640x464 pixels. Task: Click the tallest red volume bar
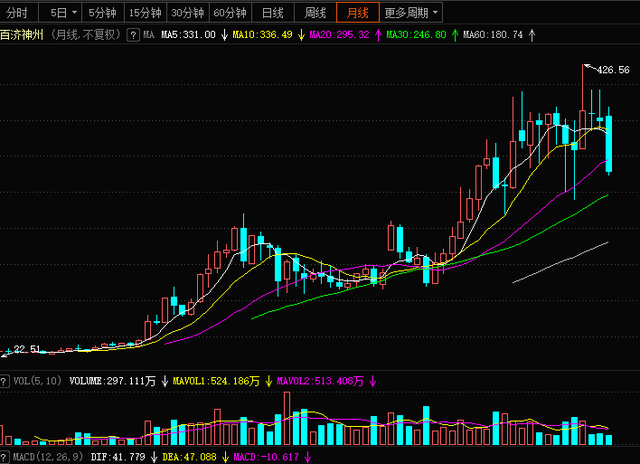click(x=287, y=418)
